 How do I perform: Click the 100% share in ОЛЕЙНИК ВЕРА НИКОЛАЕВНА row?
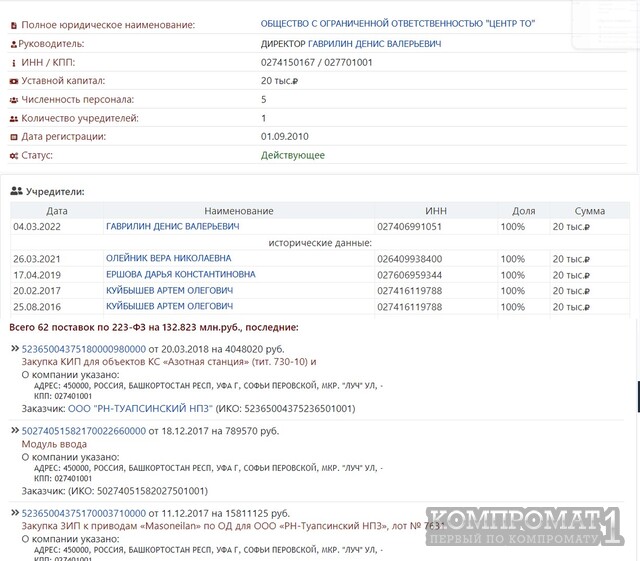pyautogui.click(x=513, y=259)
